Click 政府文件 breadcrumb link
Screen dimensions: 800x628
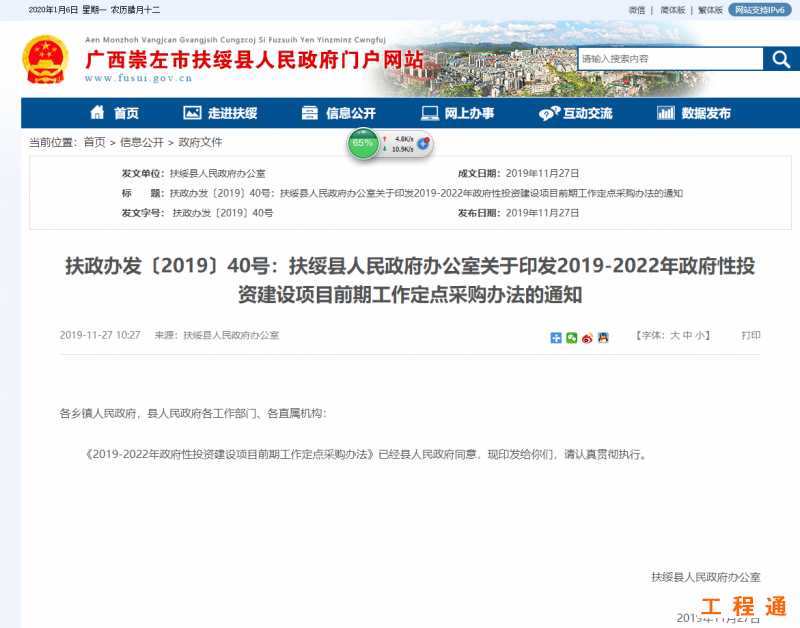point(200,143)
